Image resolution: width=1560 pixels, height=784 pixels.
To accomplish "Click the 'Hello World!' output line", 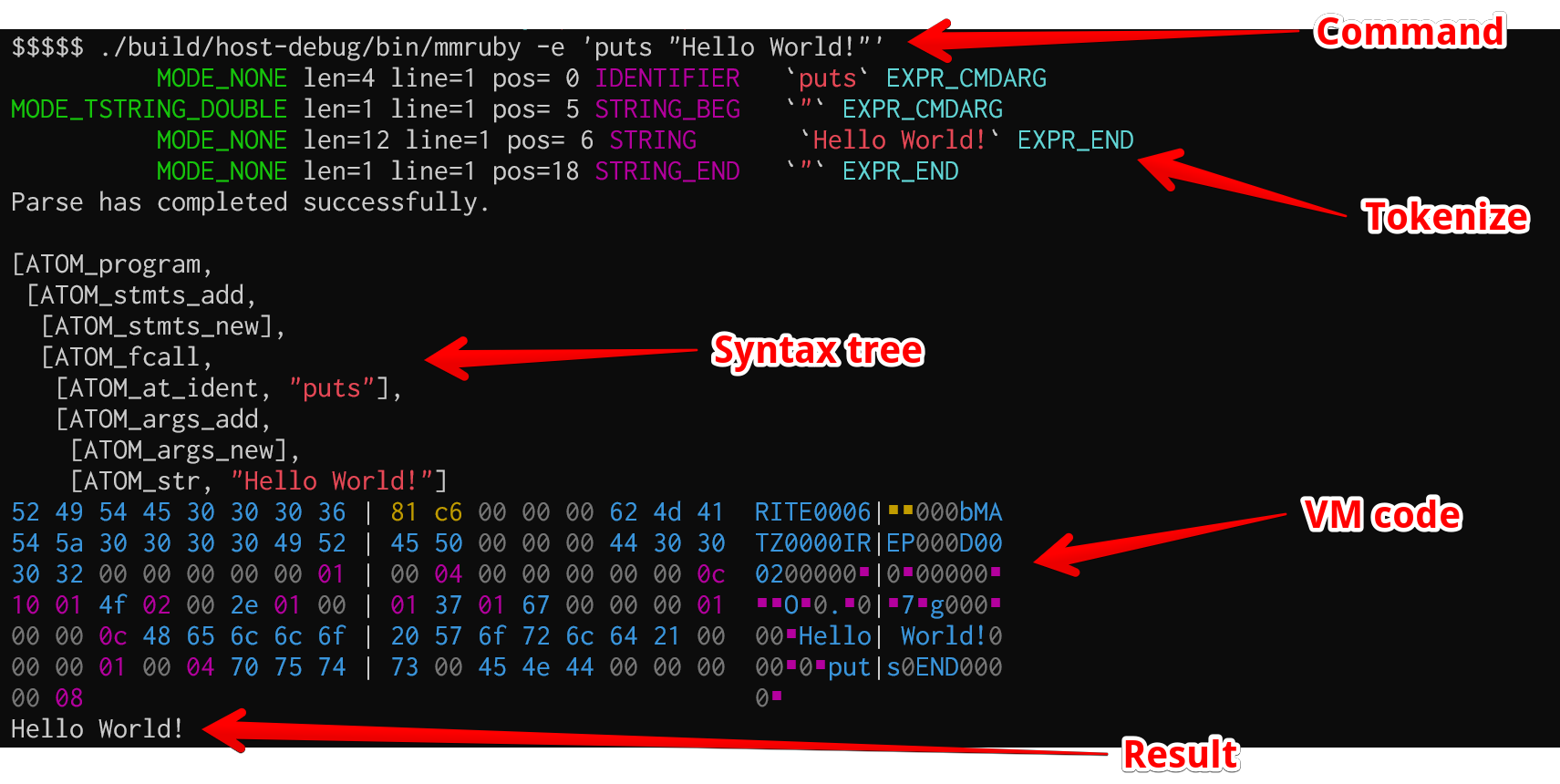I will coord(98,729).
